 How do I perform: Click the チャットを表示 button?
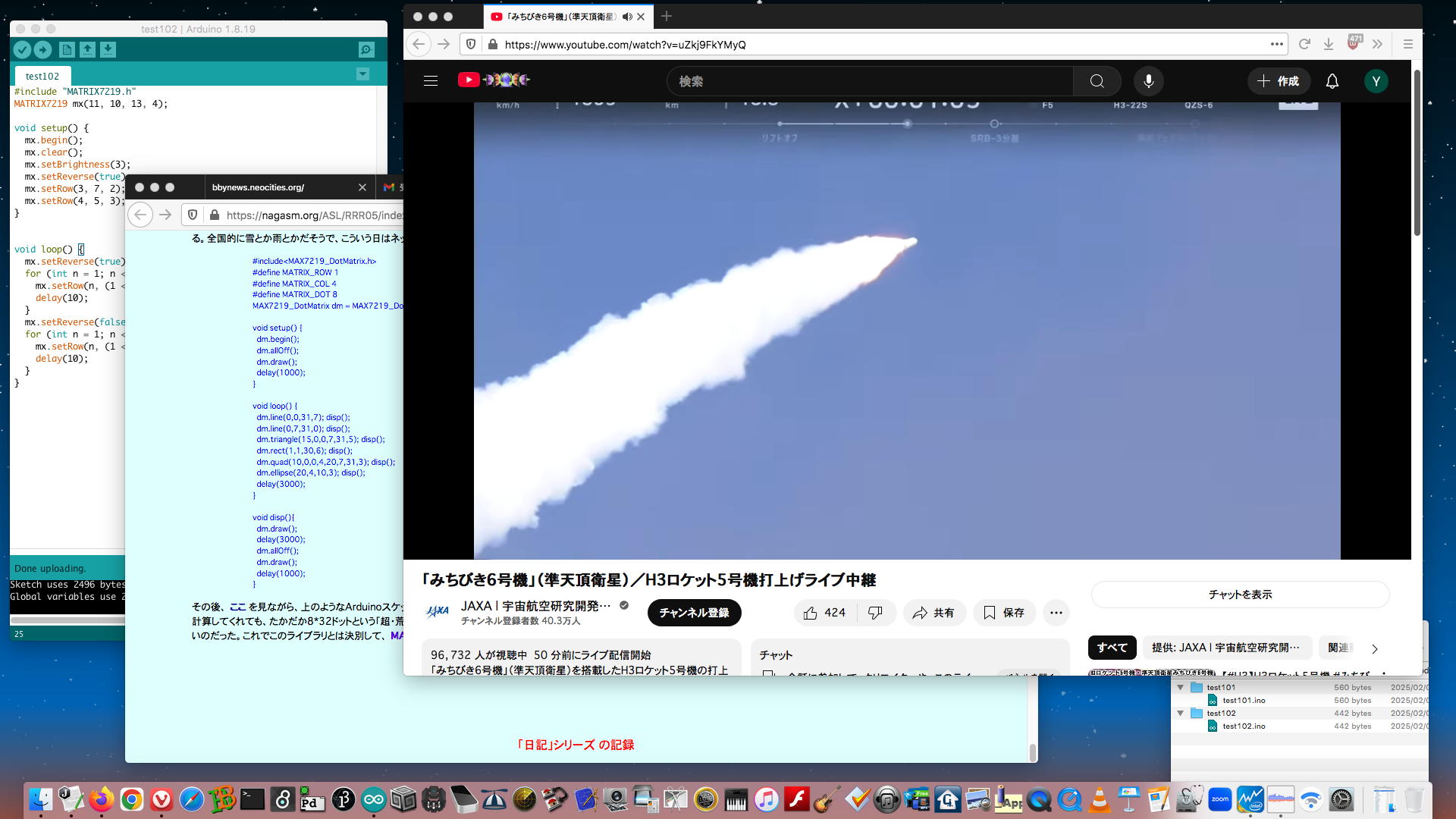(1240, 595)
